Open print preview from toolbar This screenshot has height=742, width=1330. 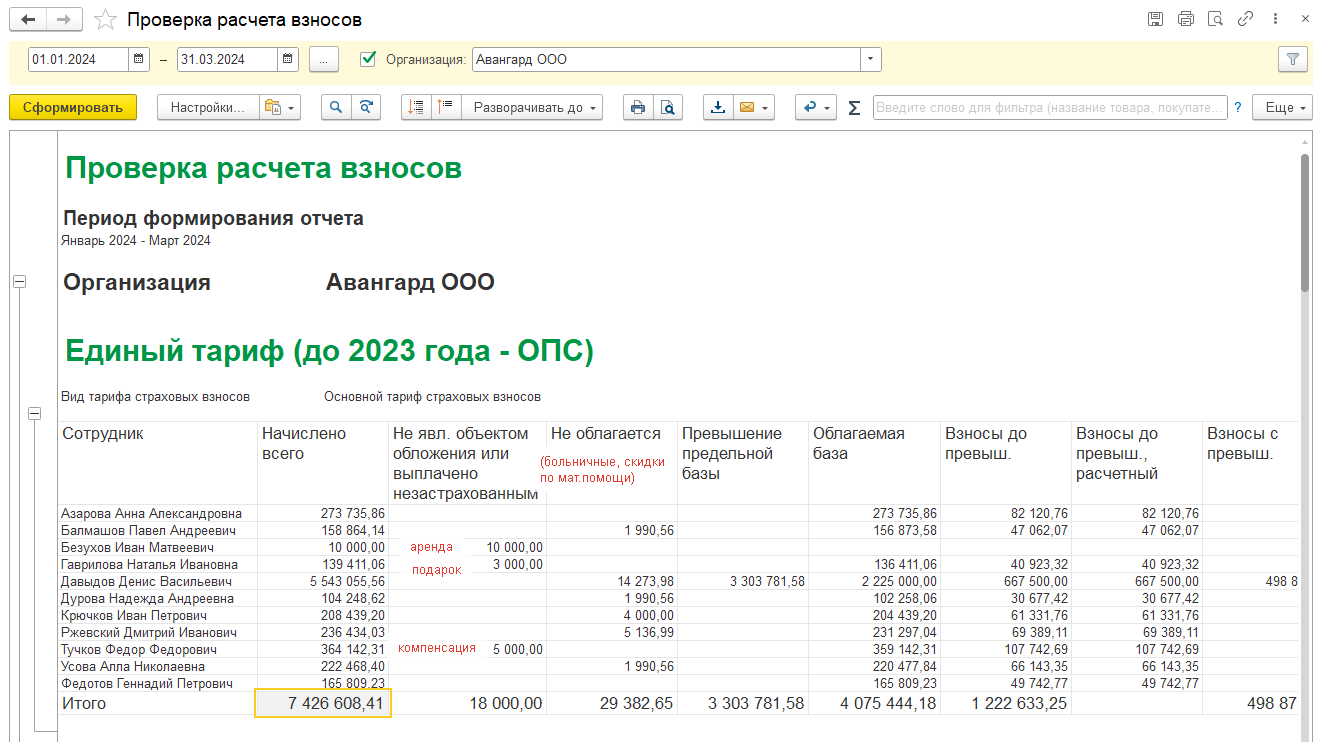tap(668, 107)
